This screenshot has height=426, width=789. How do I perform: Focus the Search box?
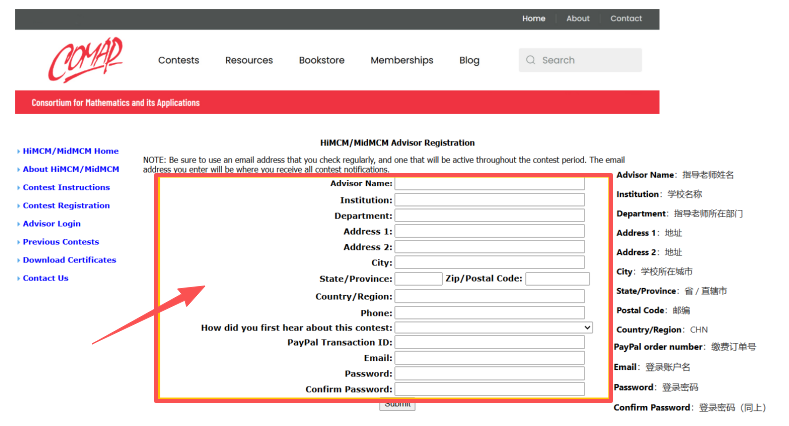click(x=580, y=60)
